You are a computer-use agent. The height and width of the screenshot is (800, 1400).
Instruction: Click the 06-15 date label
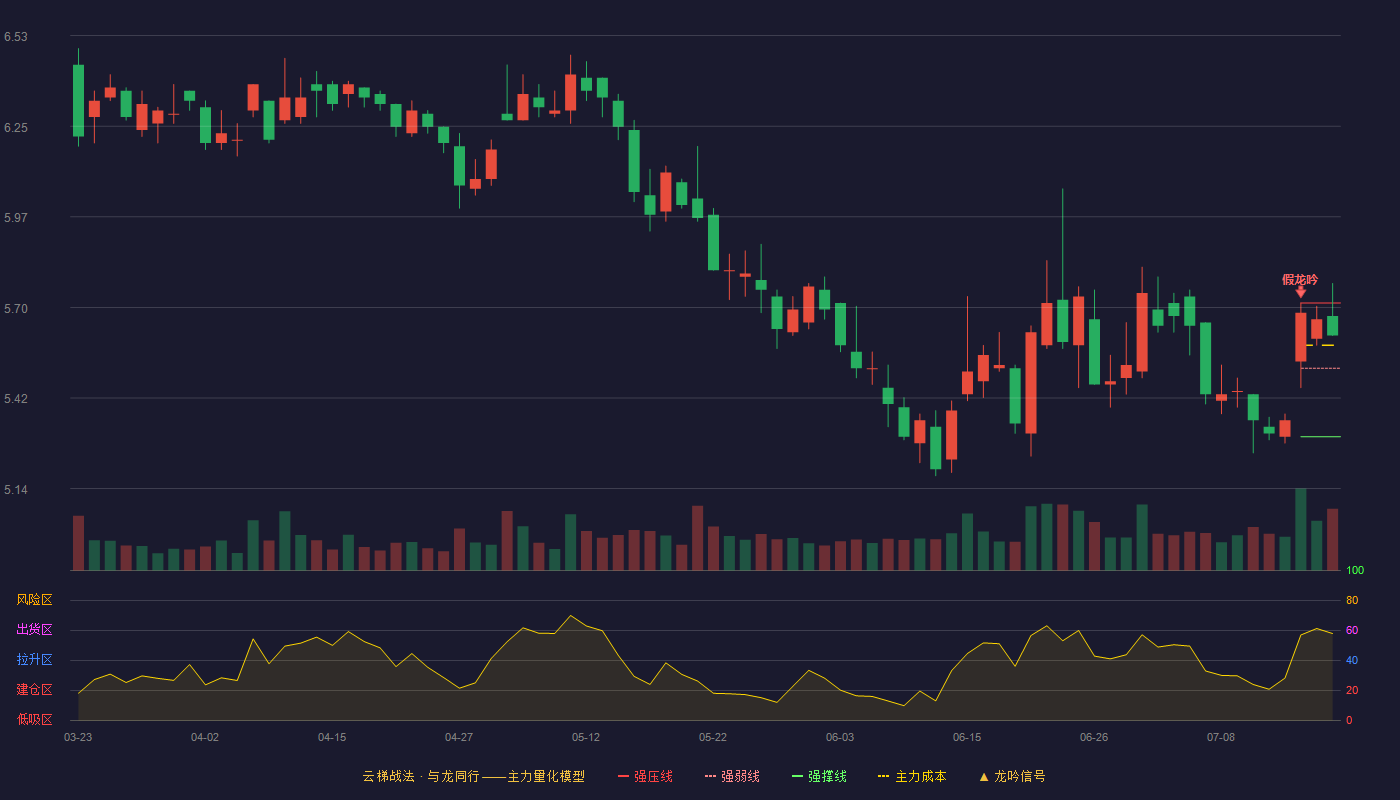(x=967, y=737)
